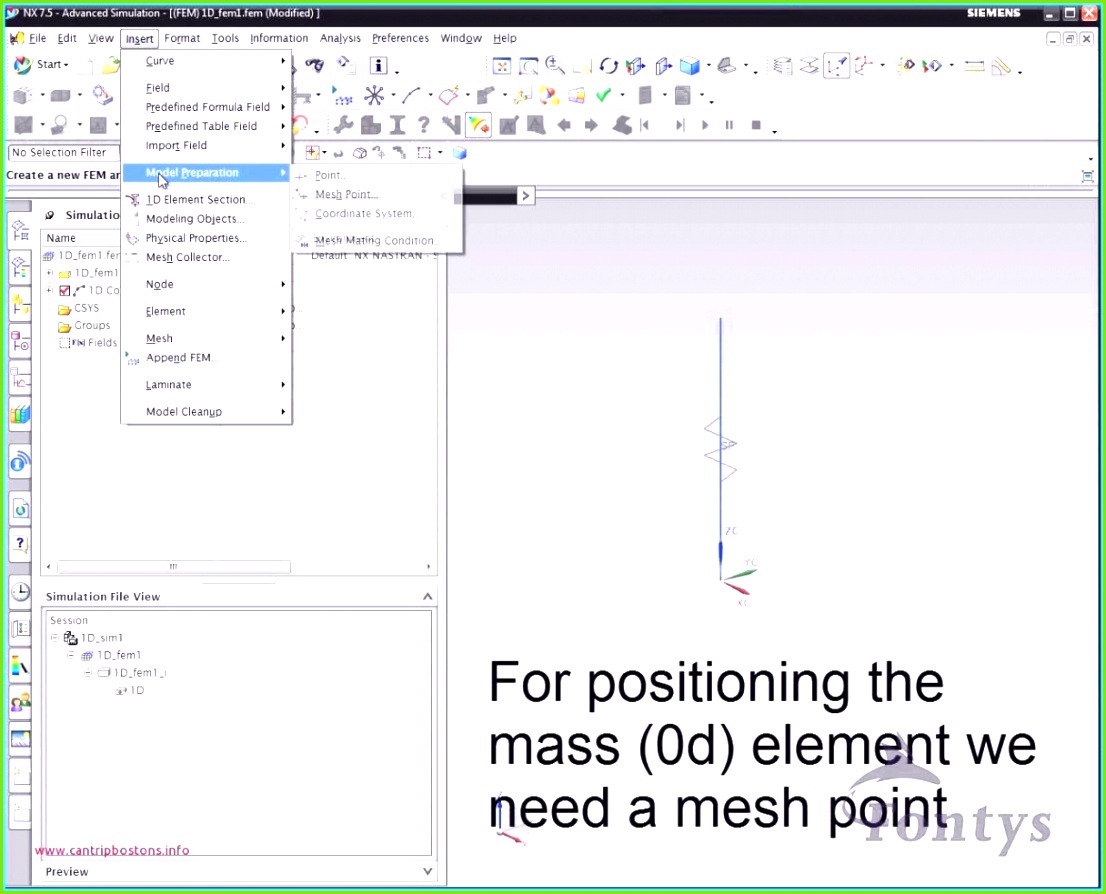This screenshot has width=1106, height=894.
Task: Click the Stop animation button
Action: [756, 125]
